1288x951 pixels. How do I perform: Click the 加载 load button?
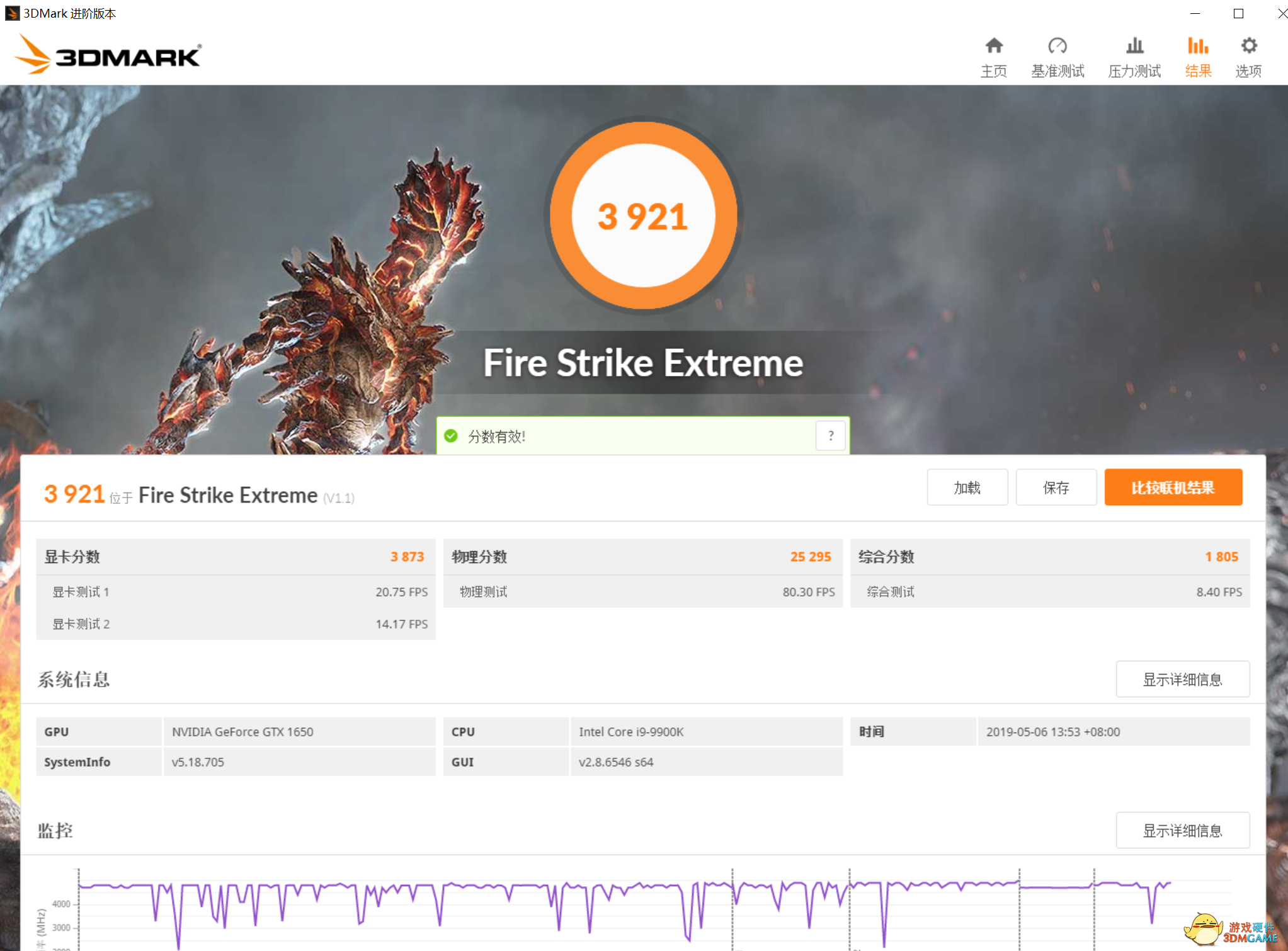[967, 487]
